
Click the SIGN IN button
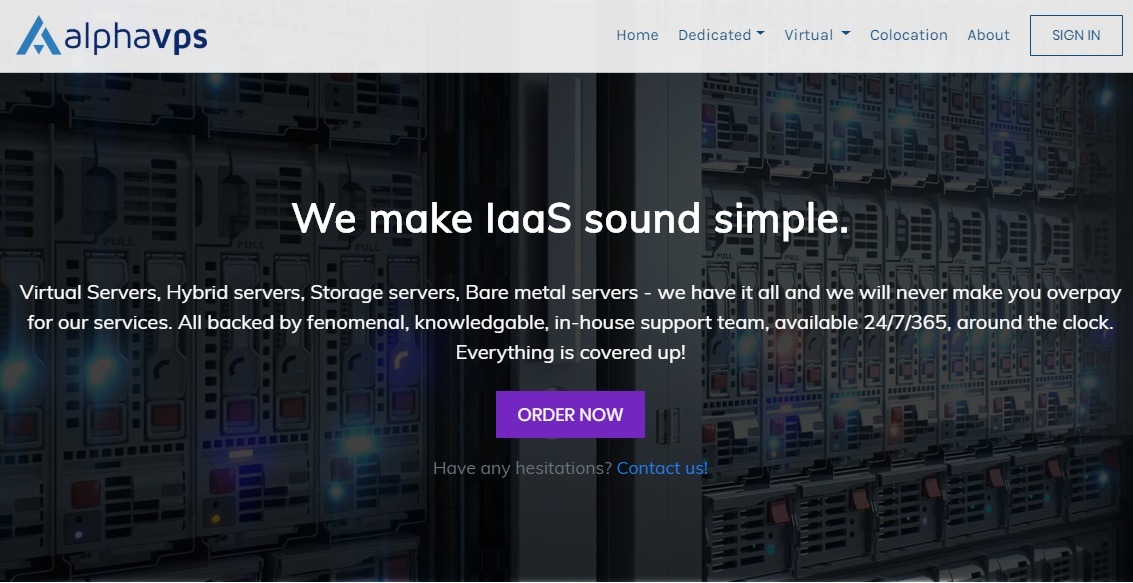[1076, 35]
